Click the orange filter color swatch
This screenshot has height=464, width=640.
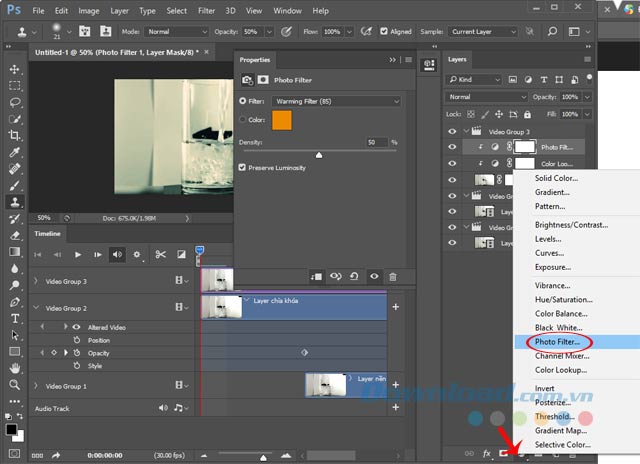[x=280, y=120]
